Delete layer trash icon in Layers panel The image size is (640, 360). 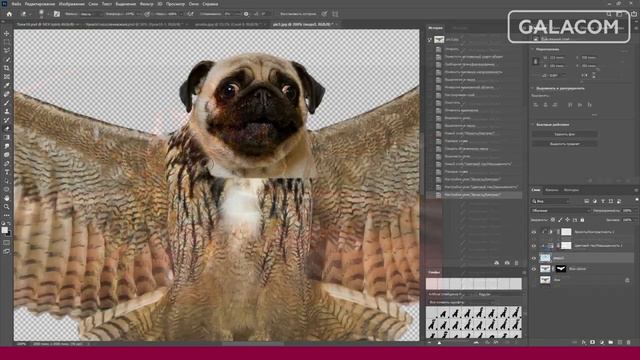coord(629,342)
